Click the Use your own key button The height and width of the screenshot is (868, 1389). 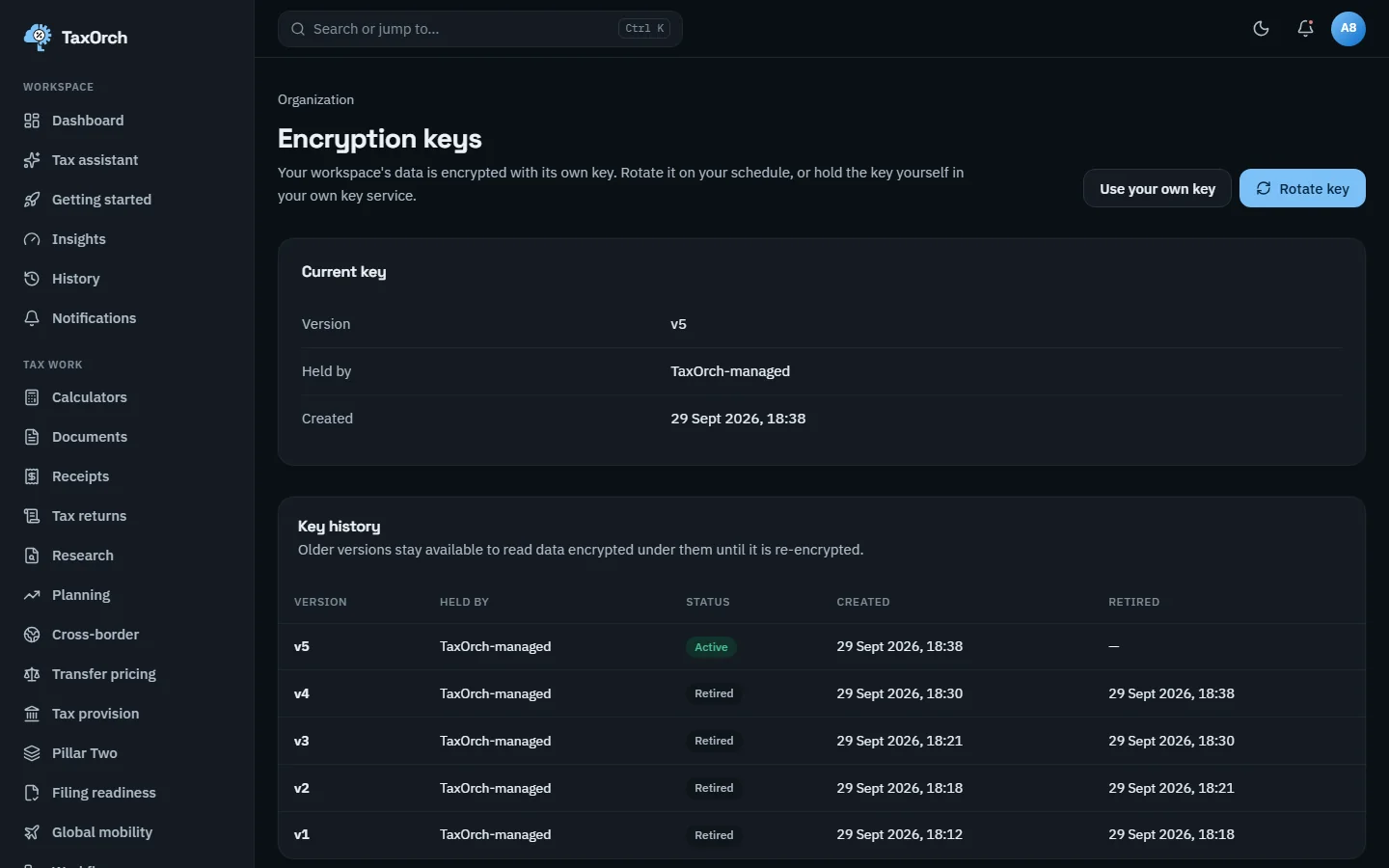(x=1157, y=188)
